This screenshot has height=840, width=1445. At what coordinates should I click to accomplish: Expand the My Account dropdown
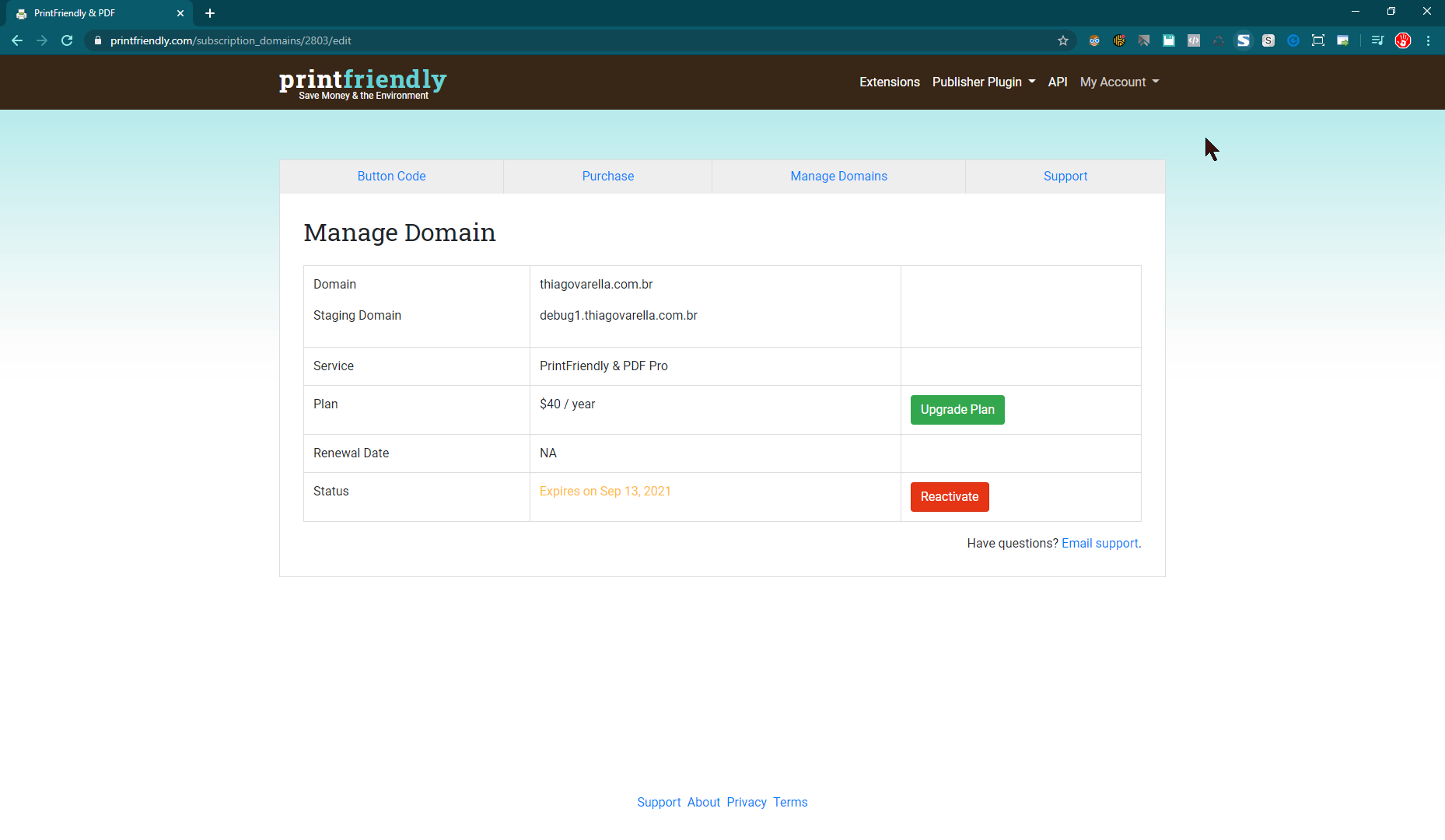tap(1120, 82)
